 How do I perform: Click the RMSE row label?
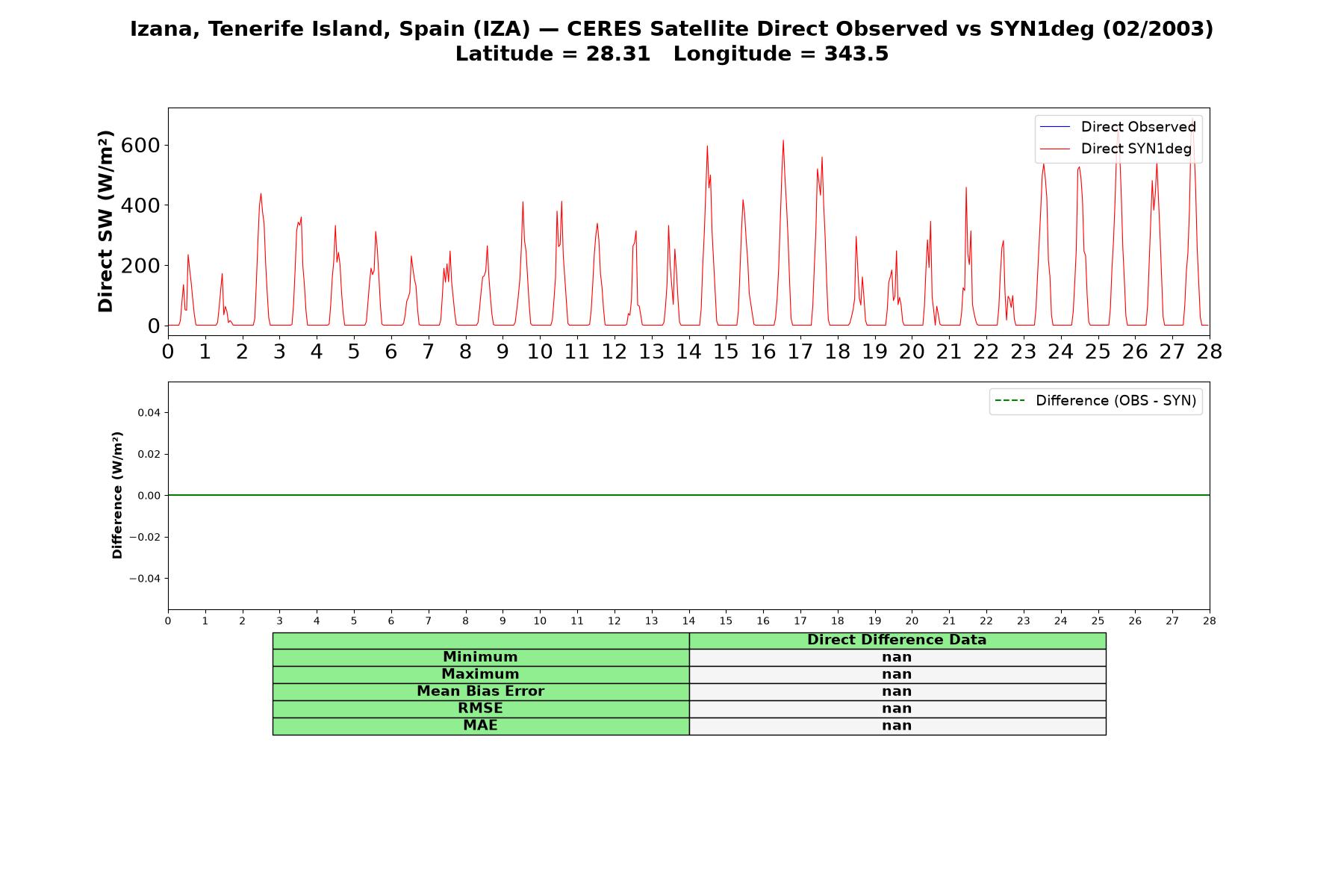pos(480,709)
